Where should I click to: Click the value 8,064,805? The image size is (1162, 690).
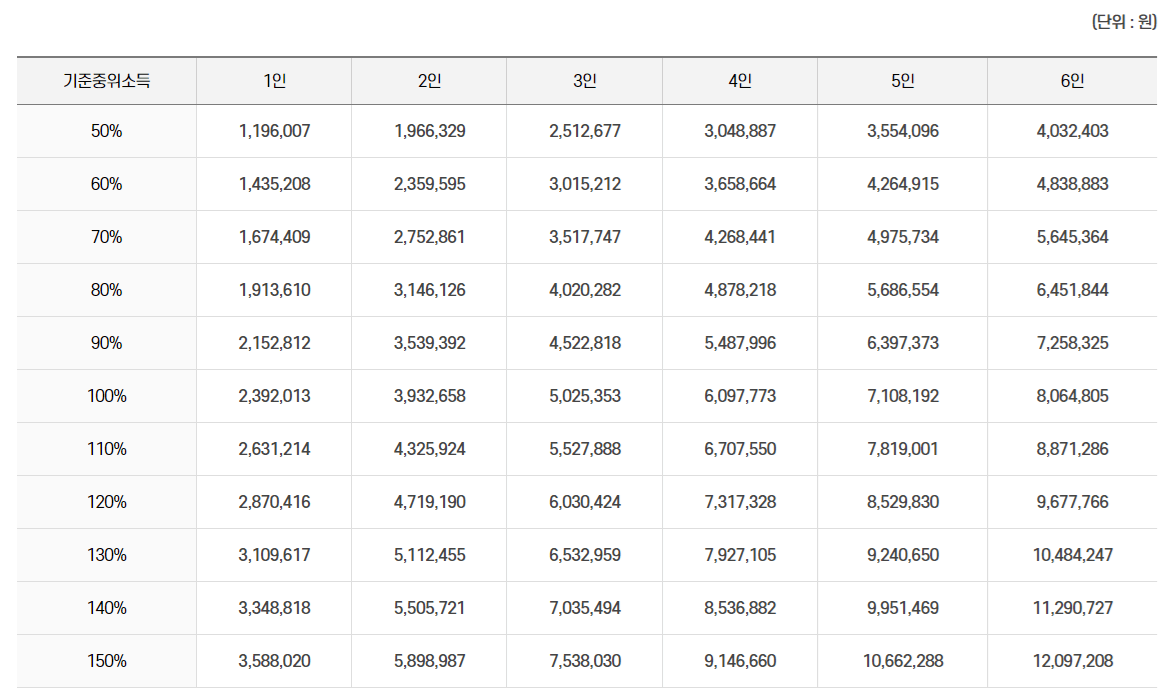1072,396
